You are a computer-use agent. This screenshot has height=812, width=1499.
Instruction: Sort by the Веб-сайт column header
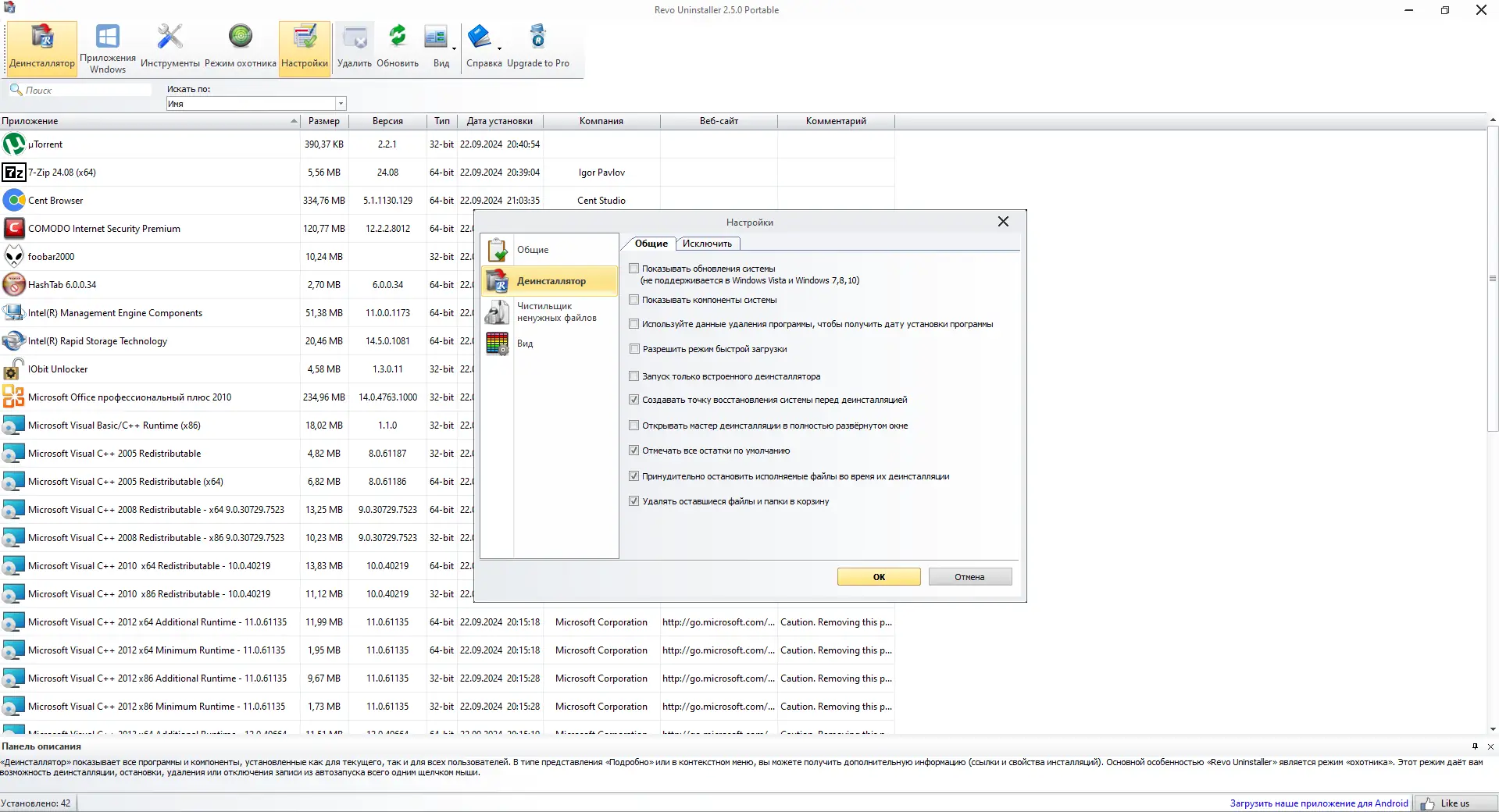719,121
